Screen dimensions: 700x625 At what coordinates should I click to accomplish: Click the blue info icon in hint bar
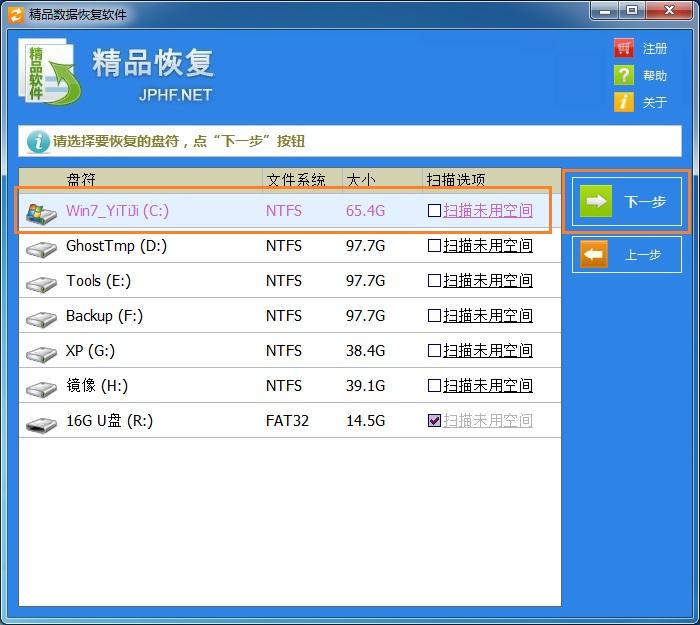coord(38,142)
